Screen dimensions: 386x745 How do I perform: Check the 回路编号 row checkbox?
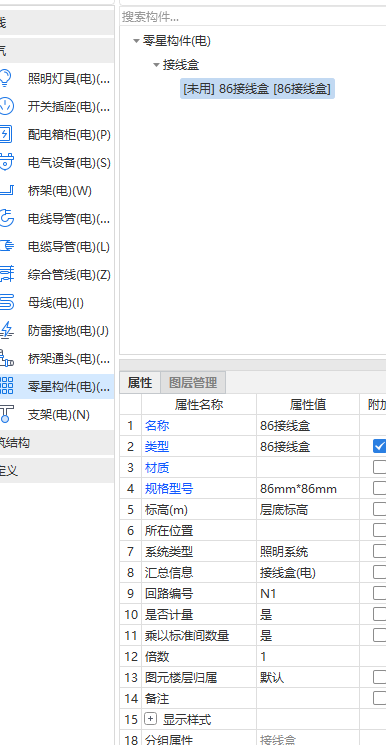[379, 593]
